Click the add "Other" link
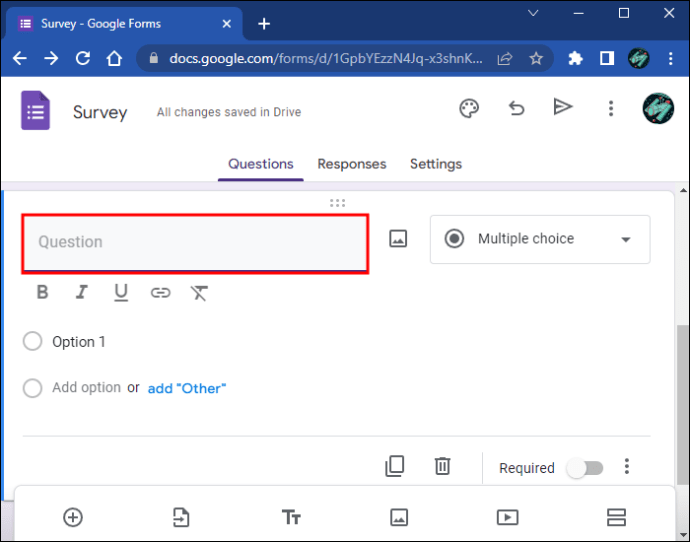 coord(187,388)
